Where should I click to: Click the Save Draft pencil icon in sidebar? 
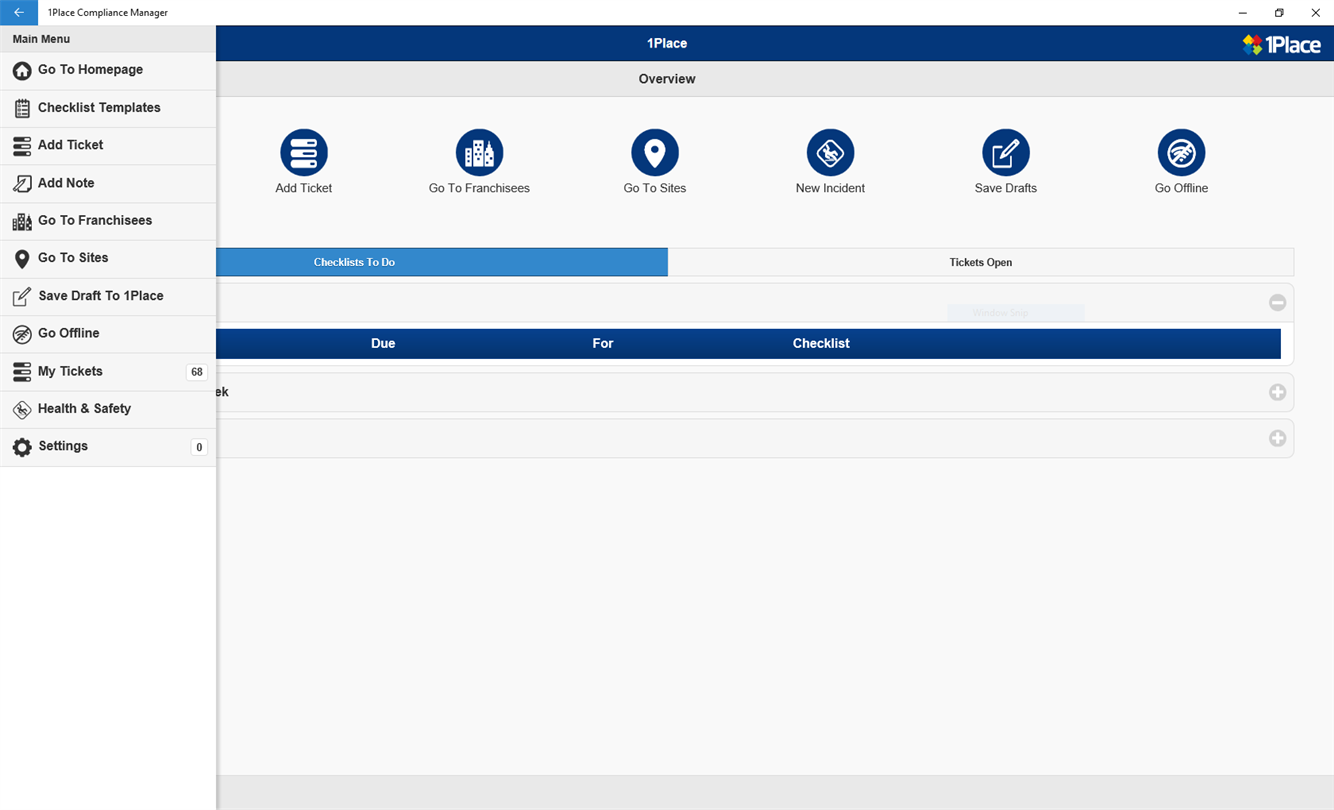coord(22,297)
